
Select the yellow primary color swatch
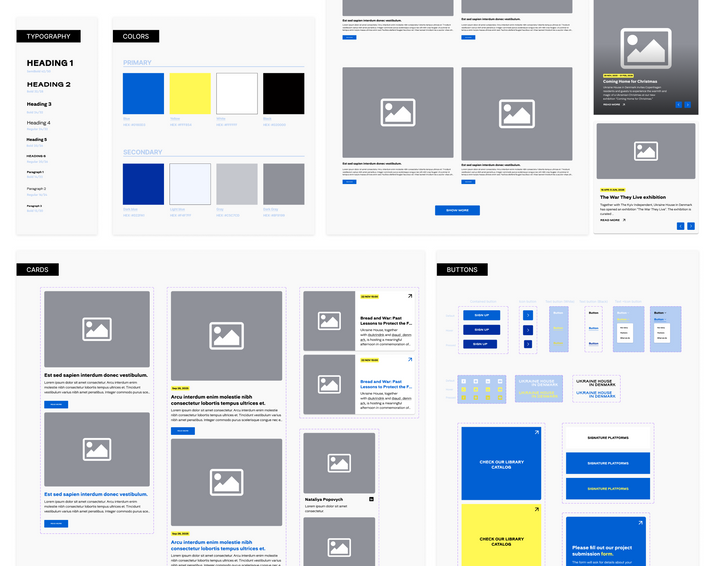pos(190,93)
